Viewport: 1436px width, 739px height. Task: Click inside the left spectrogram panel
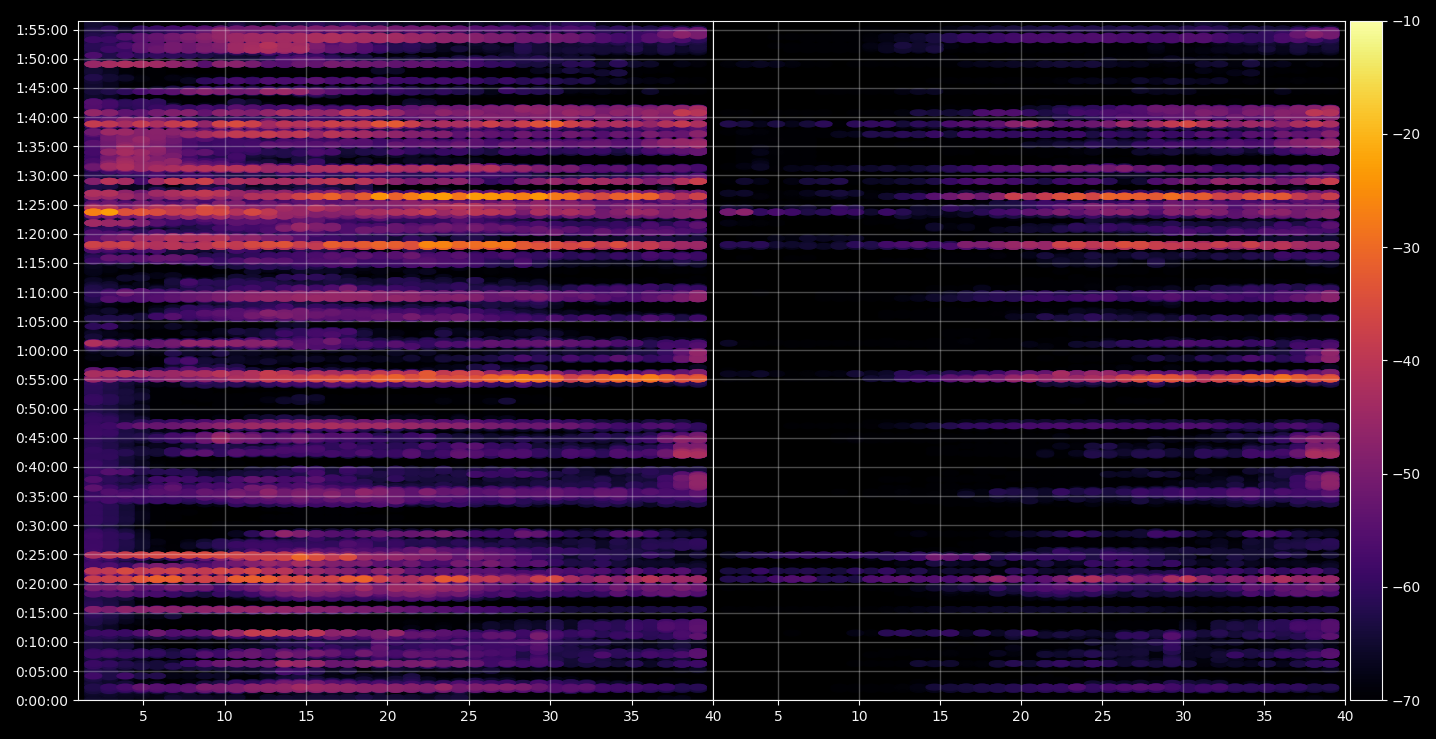tap(395, 360)
